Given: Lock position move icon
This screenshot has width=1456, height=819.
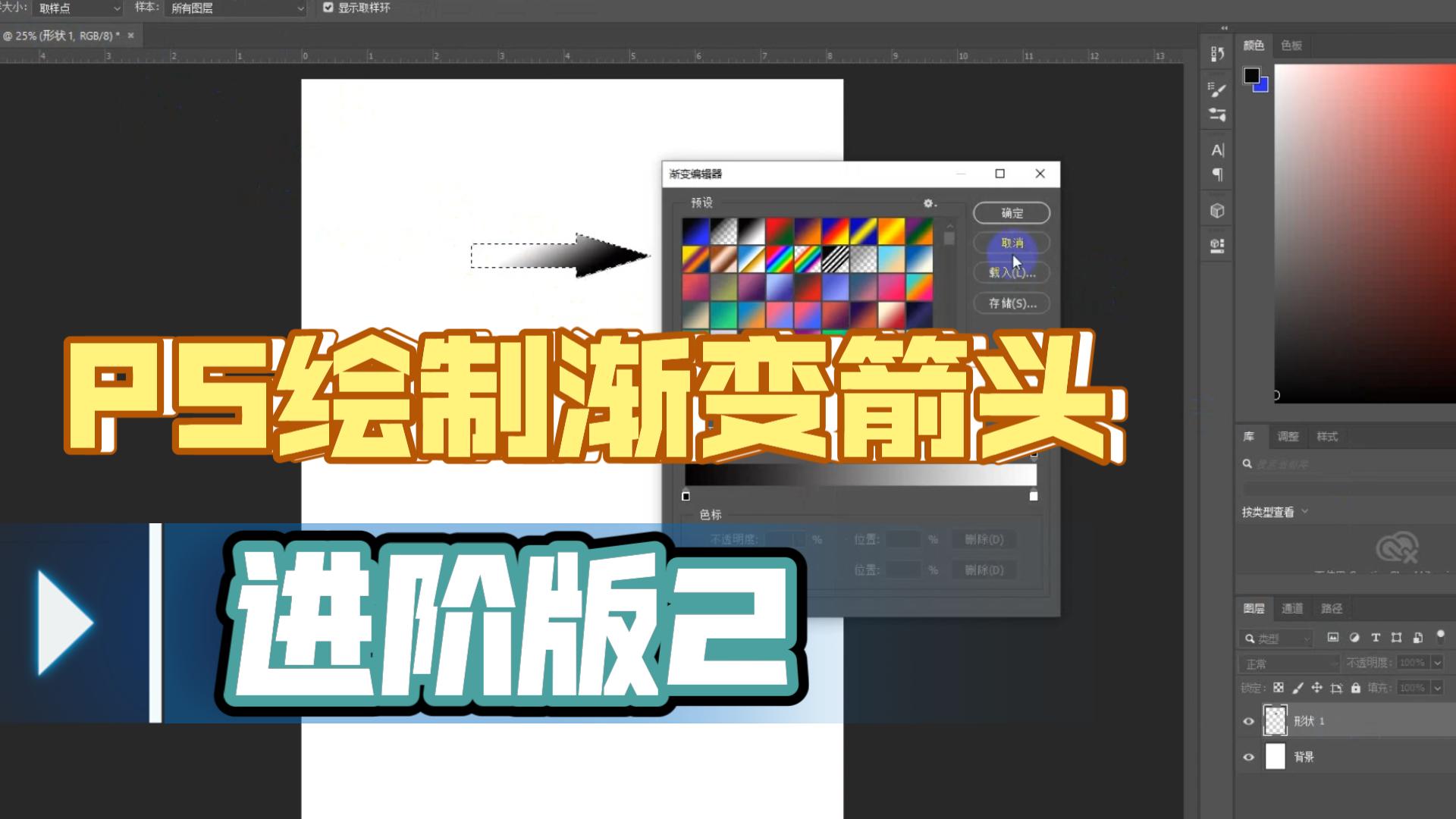Looking at the screenshot, I should 1316,688.
